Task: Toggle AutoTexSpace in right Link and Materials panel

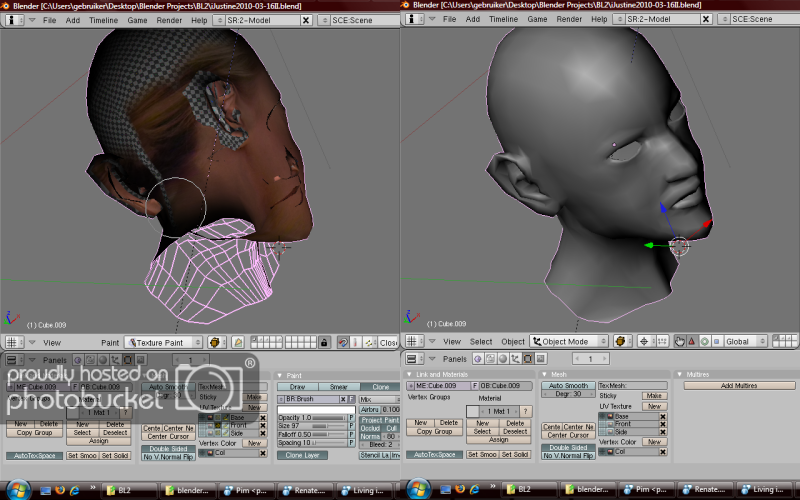Action: coord(435,455)
